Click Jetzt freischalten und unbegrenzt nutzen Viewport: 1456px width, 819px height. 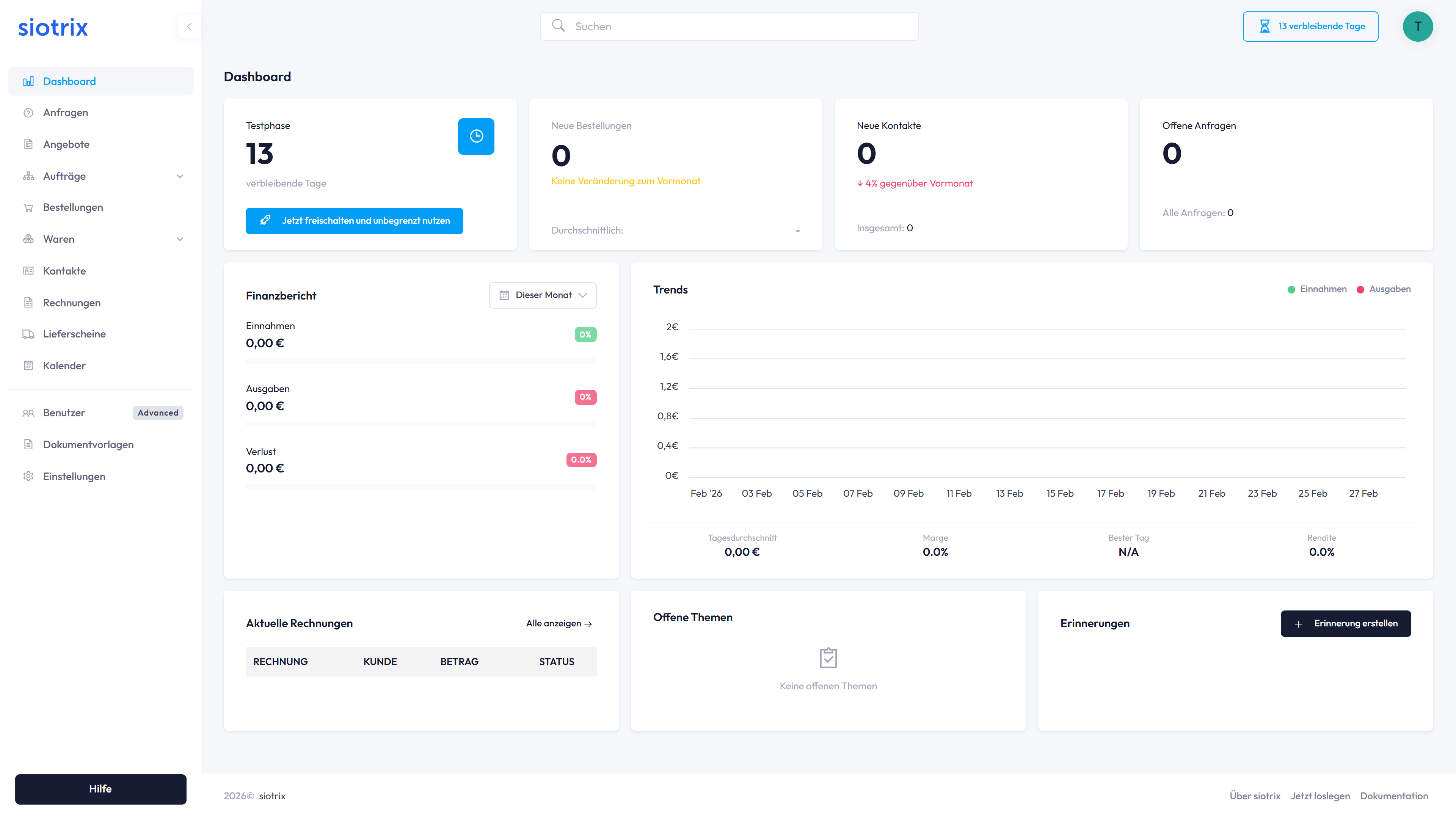click(x=355, y=221)
